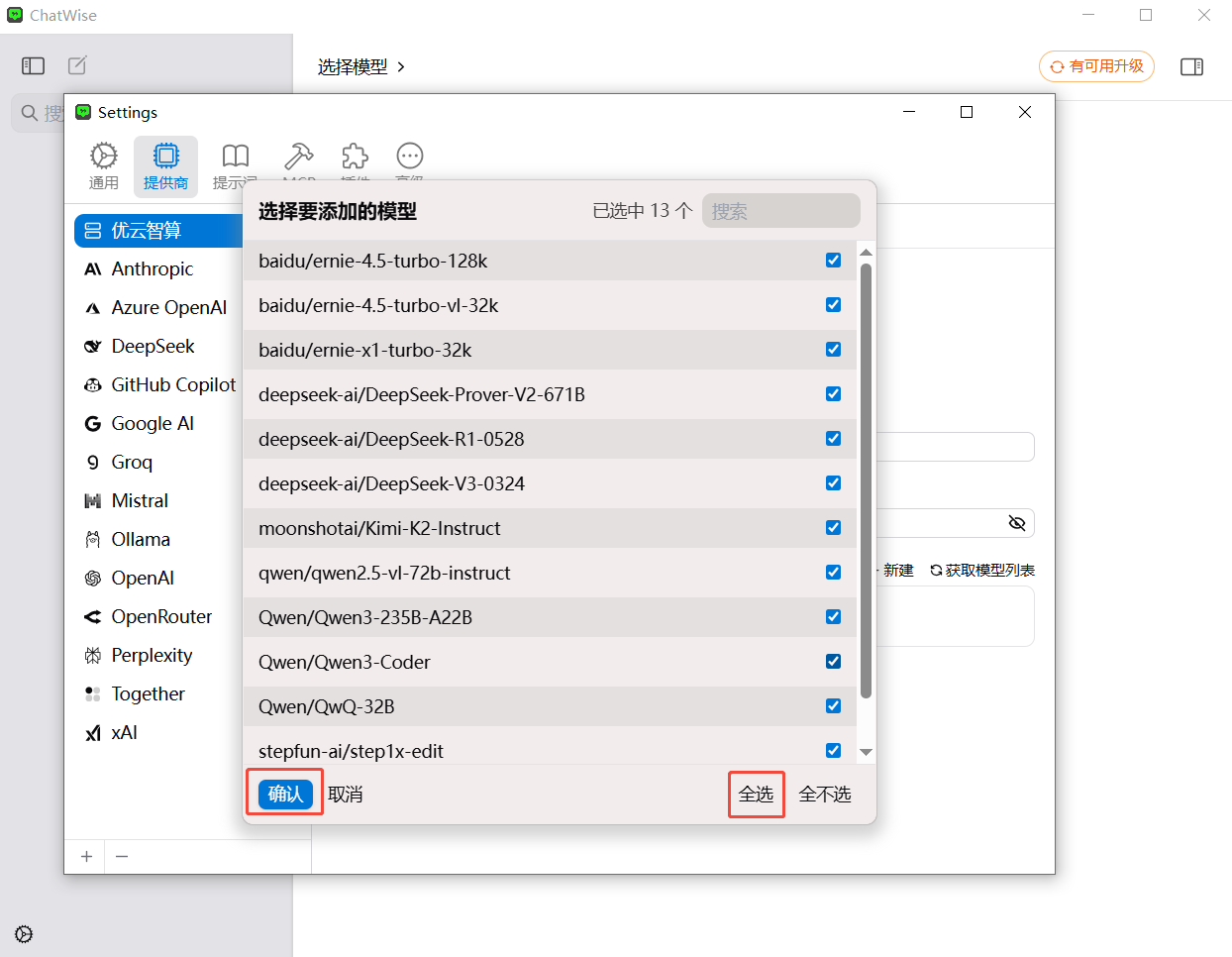
Task: Open the right side panel icon
Action: point(1192,66)
